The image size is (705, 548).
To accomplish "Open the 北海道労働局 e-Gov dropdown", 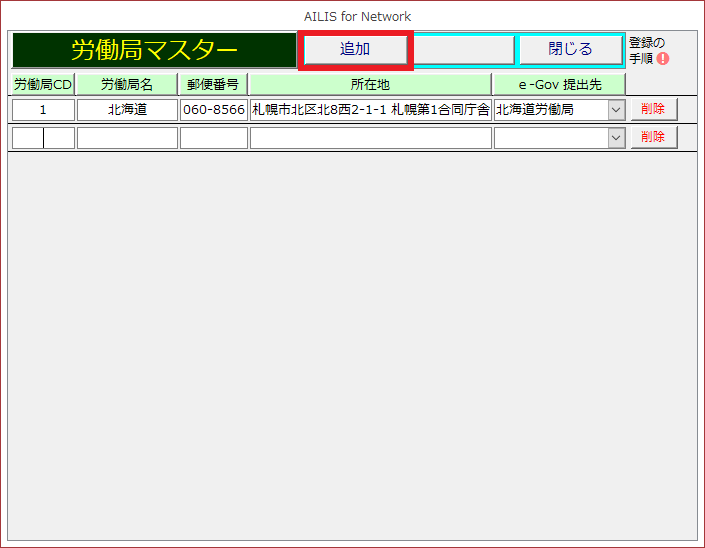I will click(616, 110).
